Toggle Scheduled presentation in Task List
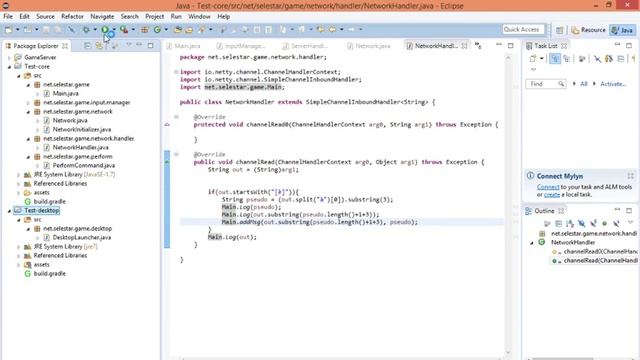Viewport: 640px width, 360px height. click(567, 59)
